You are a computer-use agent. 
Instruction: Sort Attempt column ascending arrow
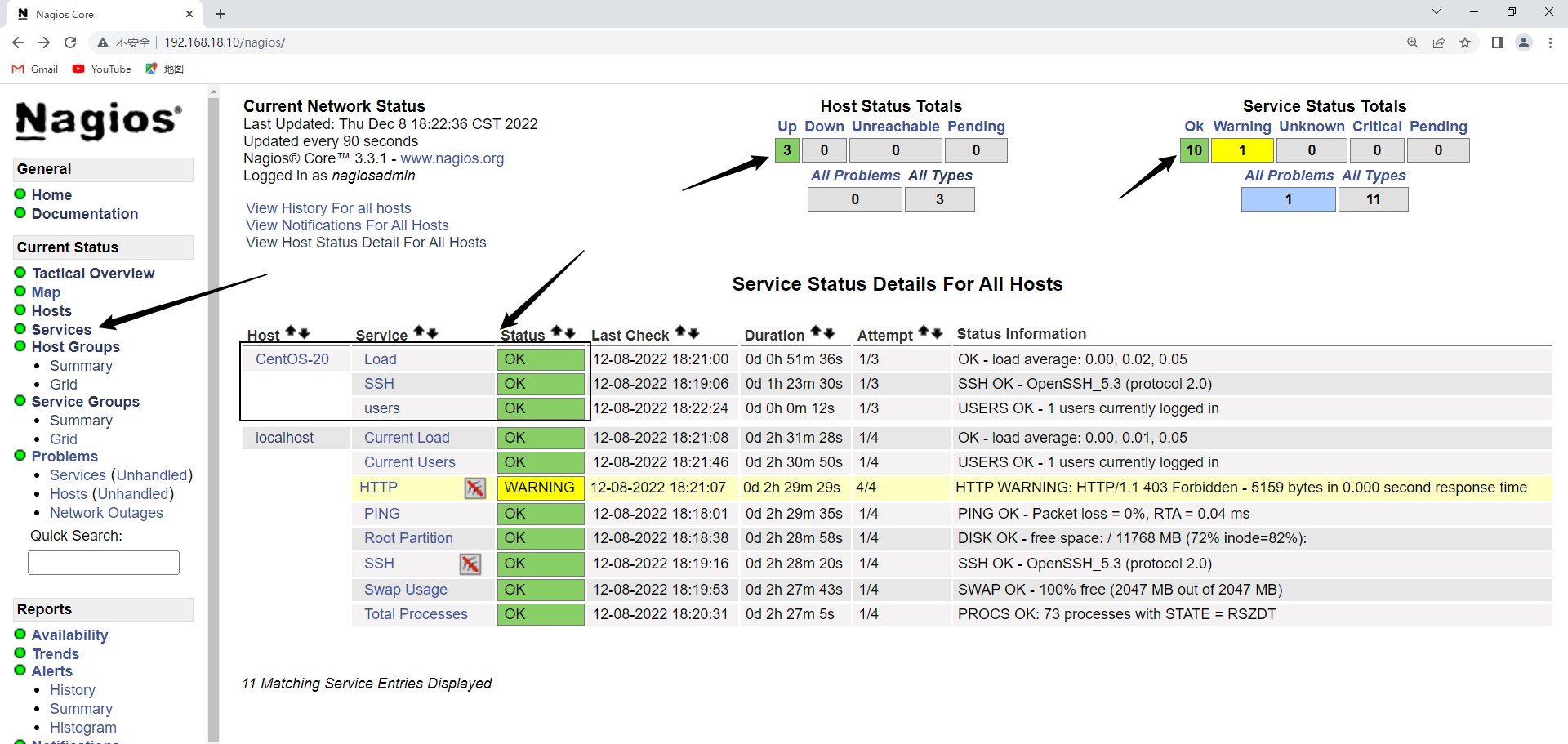(x=924, y=332)
